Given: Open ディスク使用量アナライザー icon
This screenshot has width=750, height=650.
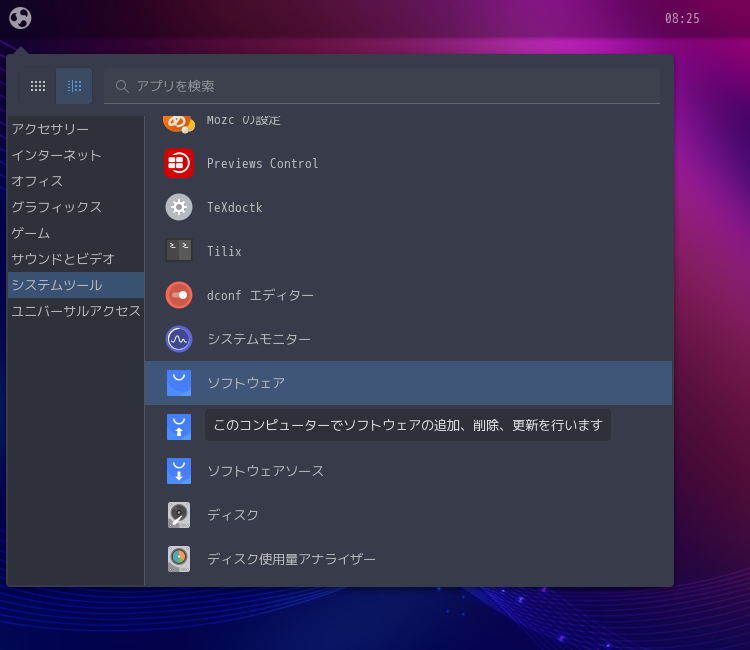Looking at the screenshot, I should pos(179,559).
